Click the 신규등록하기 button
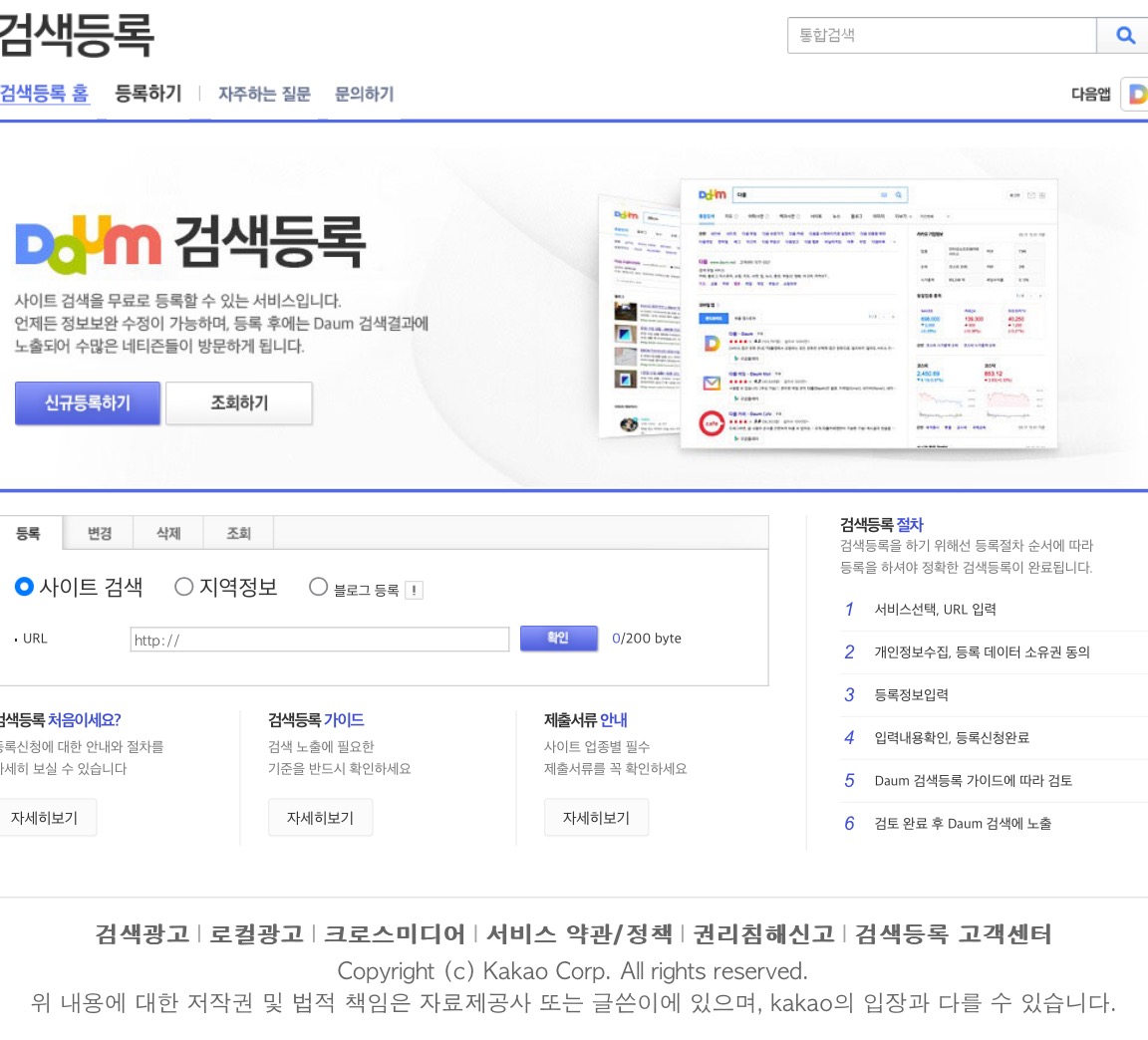The height and width of the screenshot is (1040, 1148). (x=87, y=402)
